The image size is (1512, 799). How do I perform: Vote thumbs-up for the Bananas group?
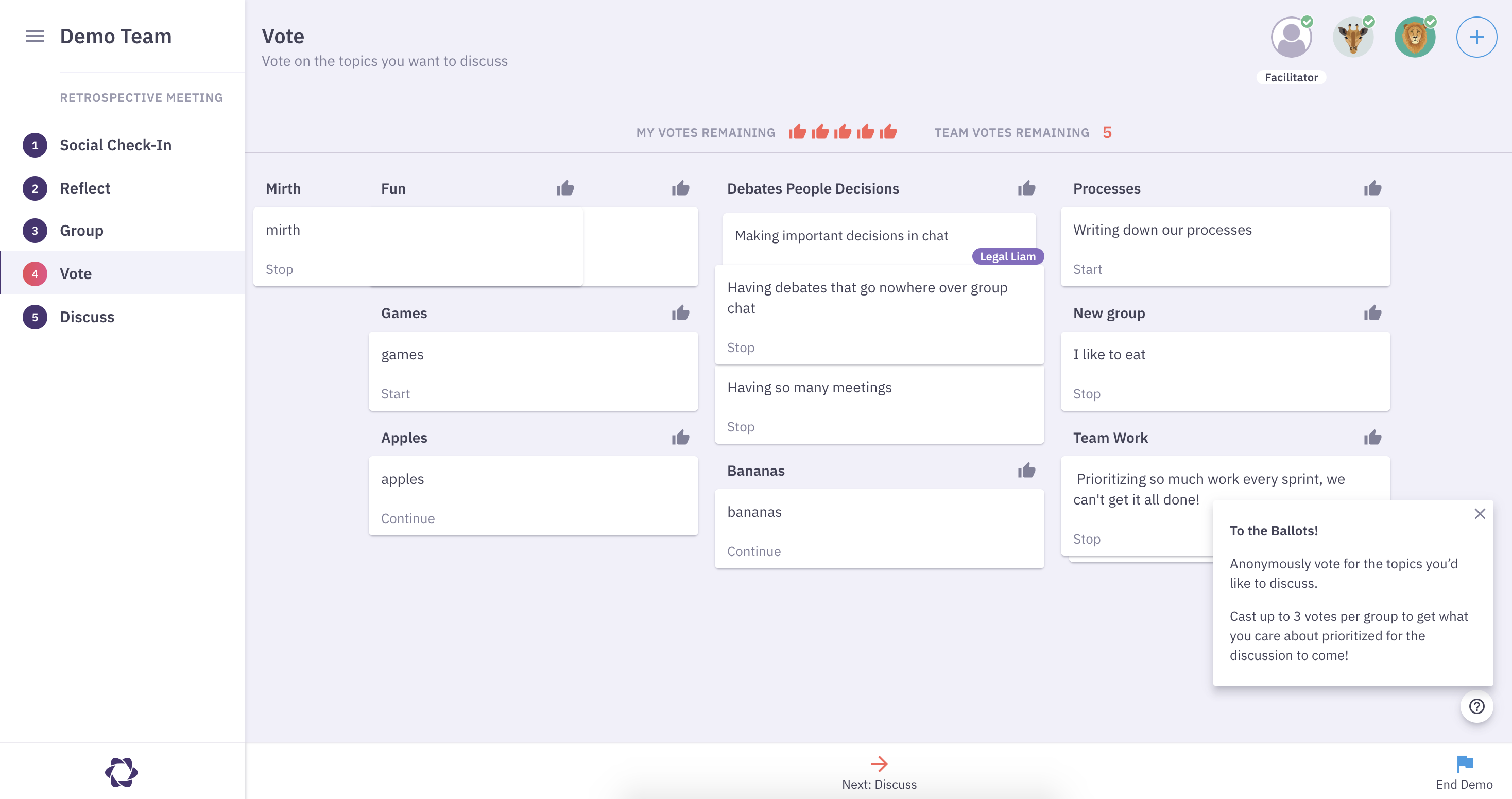(x=1026, y=471)
